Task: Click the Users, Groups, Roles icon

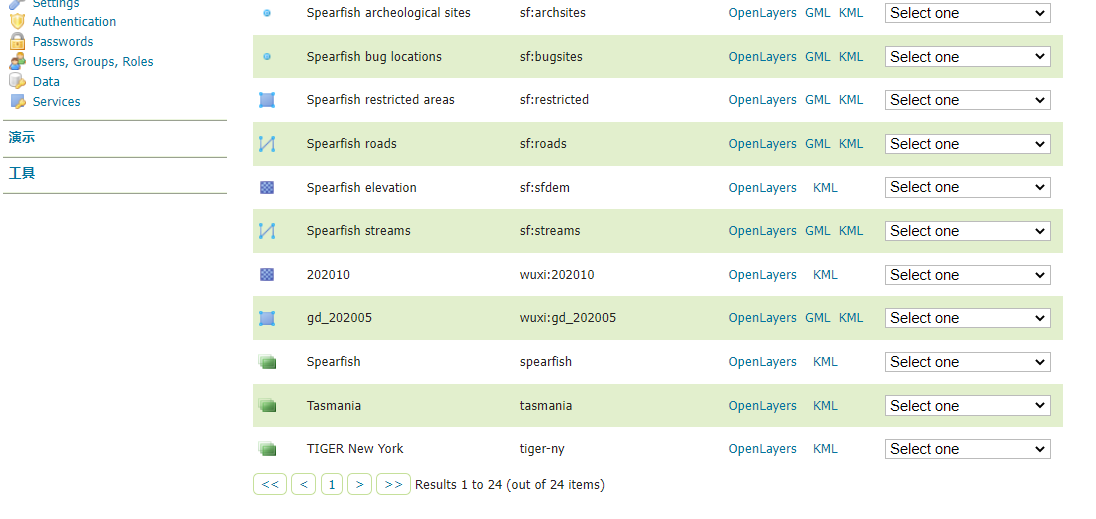Action: (17, 61)
